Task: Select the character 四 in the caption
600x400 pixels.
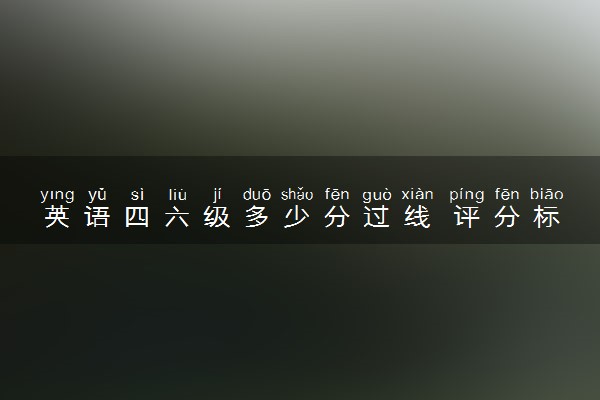Action: click(137, 217)
